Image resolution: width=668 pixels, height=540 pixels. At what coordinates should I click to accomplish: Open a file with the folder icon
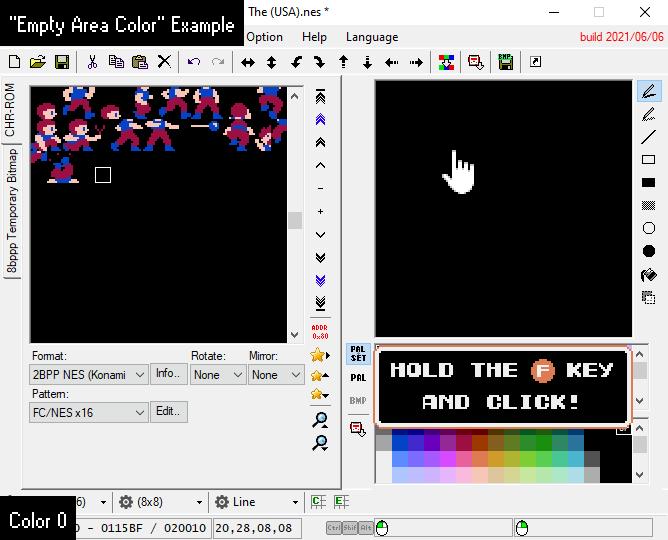pos(38,62)
